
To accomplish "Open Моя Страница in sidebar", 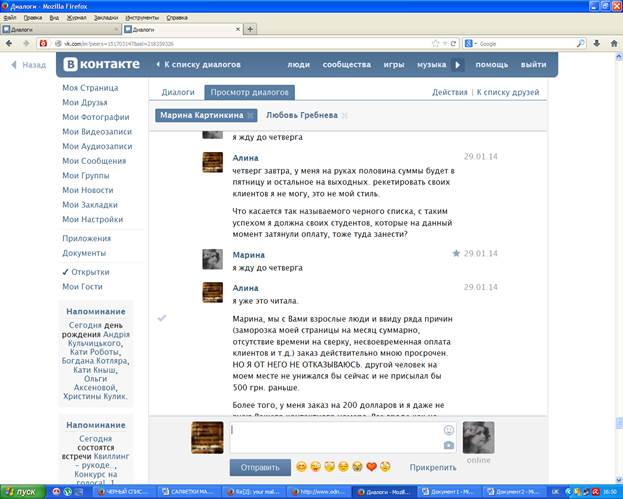I will click(x=90, y=88).
